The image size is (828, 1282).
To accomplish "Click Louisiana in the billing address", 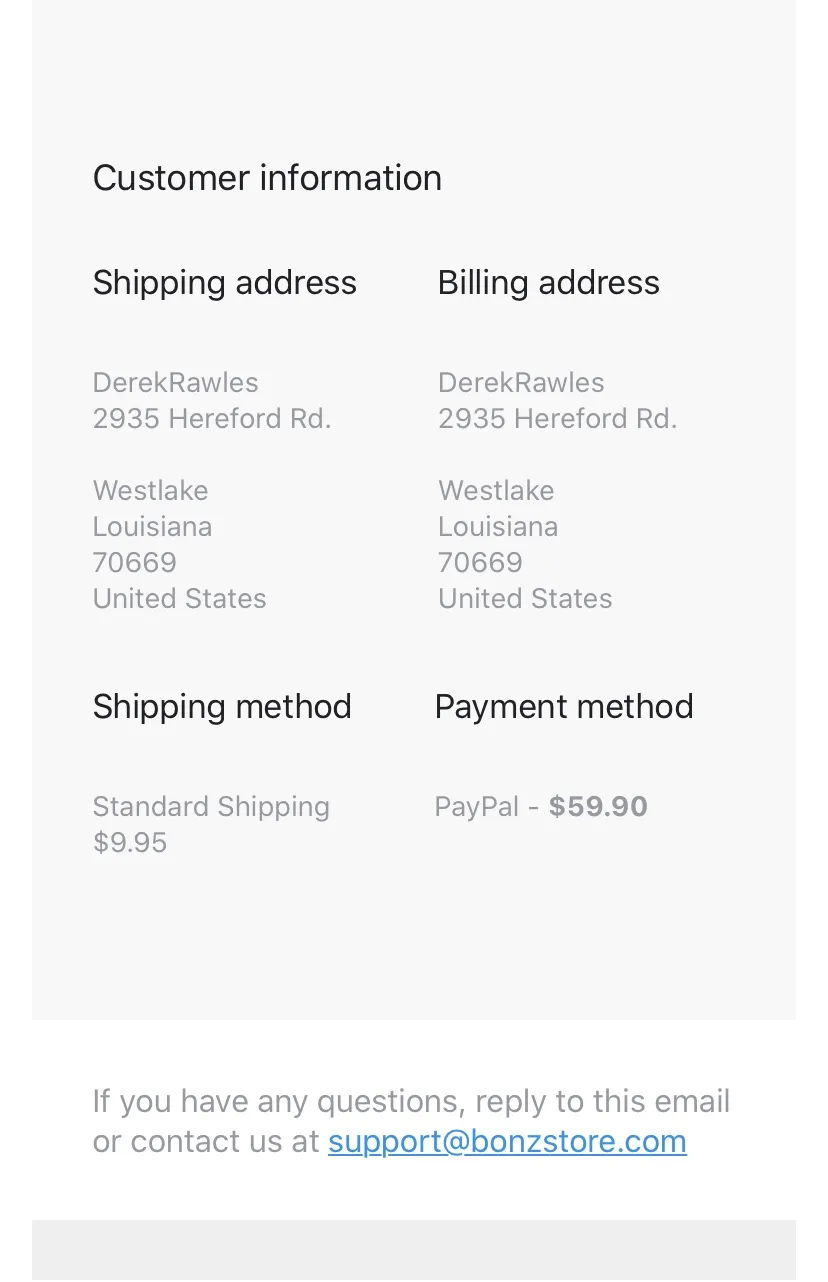I will [x=498, y=527].
